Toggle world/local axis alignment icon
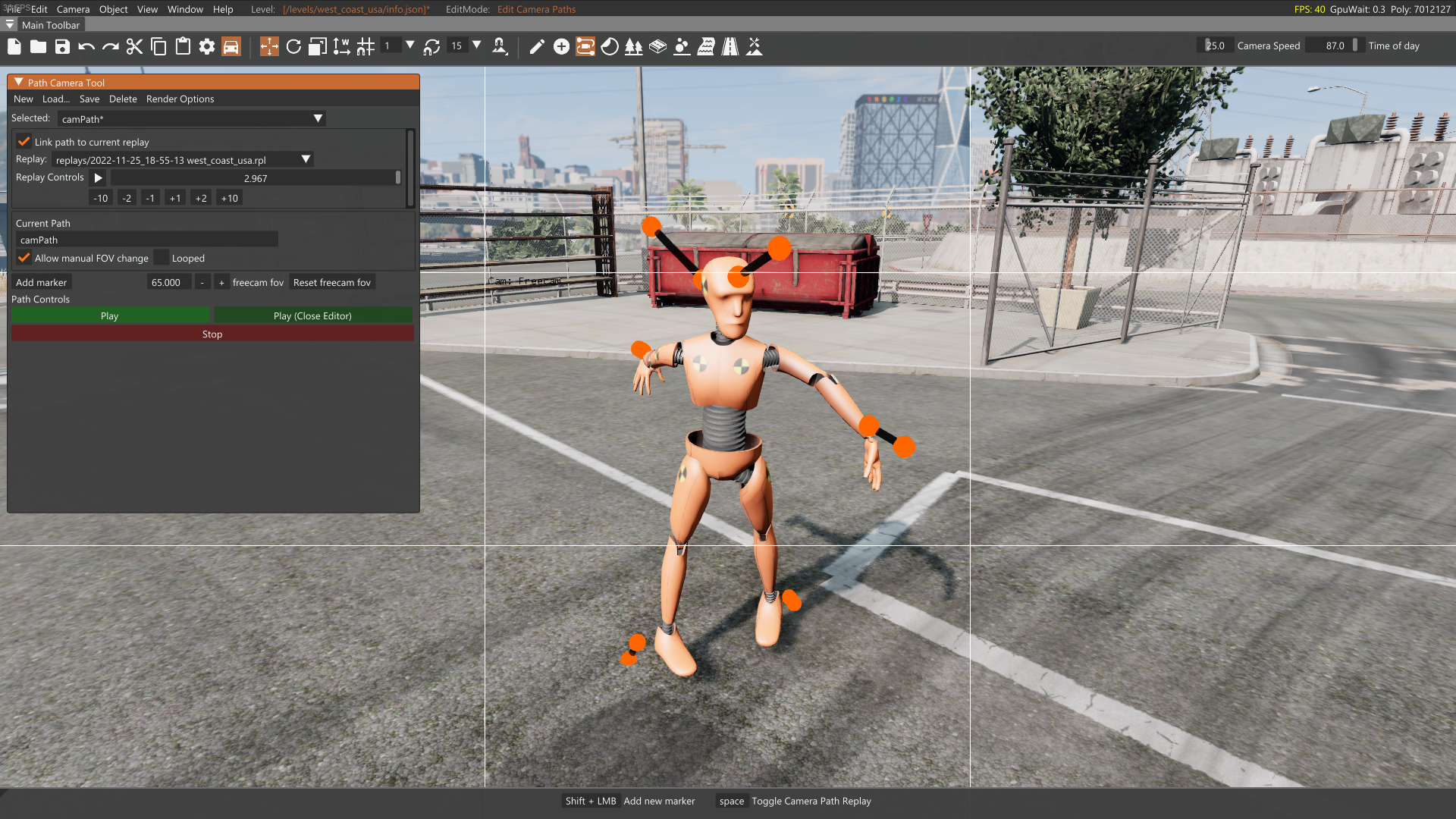 (342, 46)
